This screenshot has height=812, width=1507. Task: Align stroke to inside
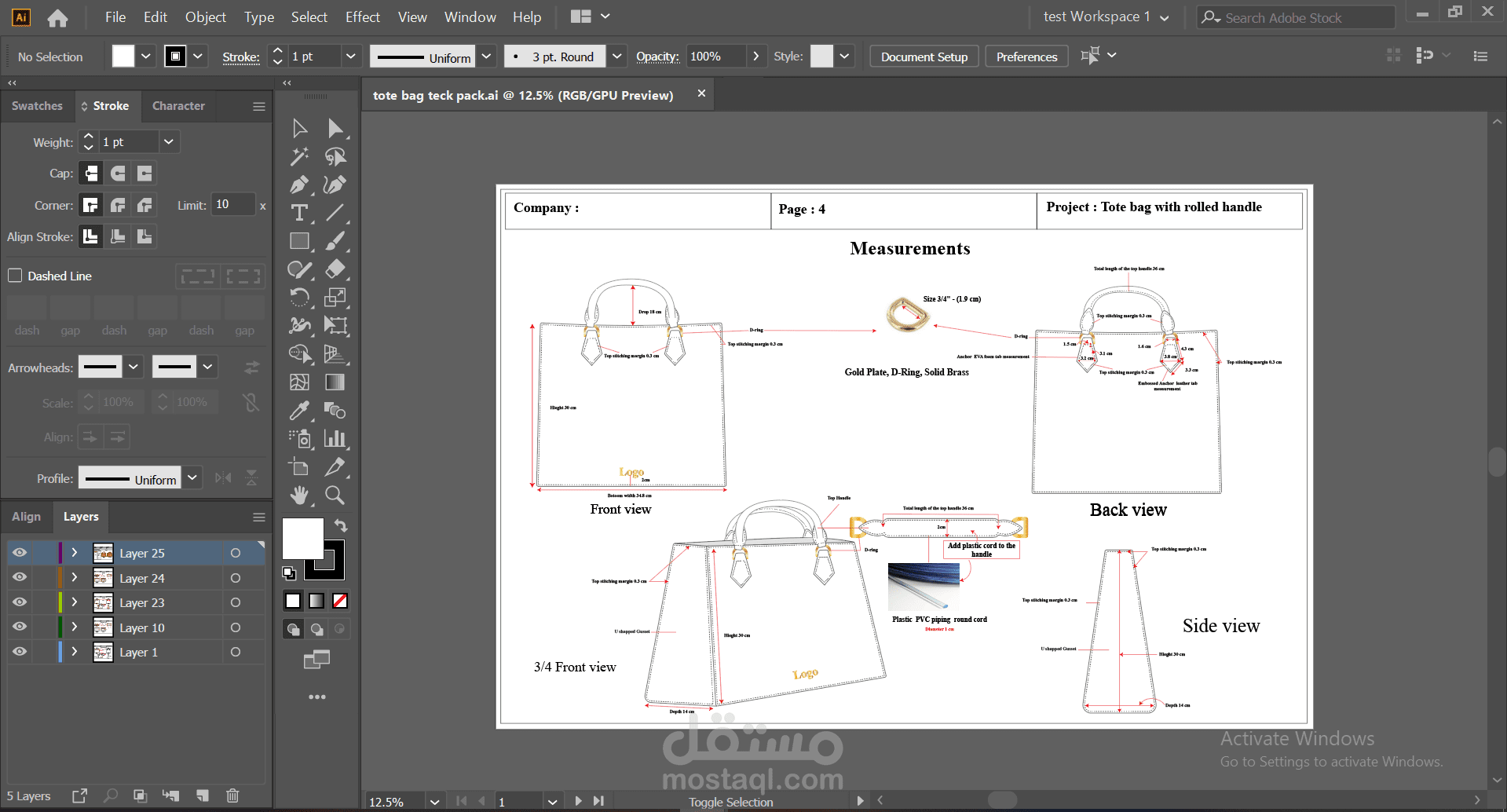(x=118, y=236)
